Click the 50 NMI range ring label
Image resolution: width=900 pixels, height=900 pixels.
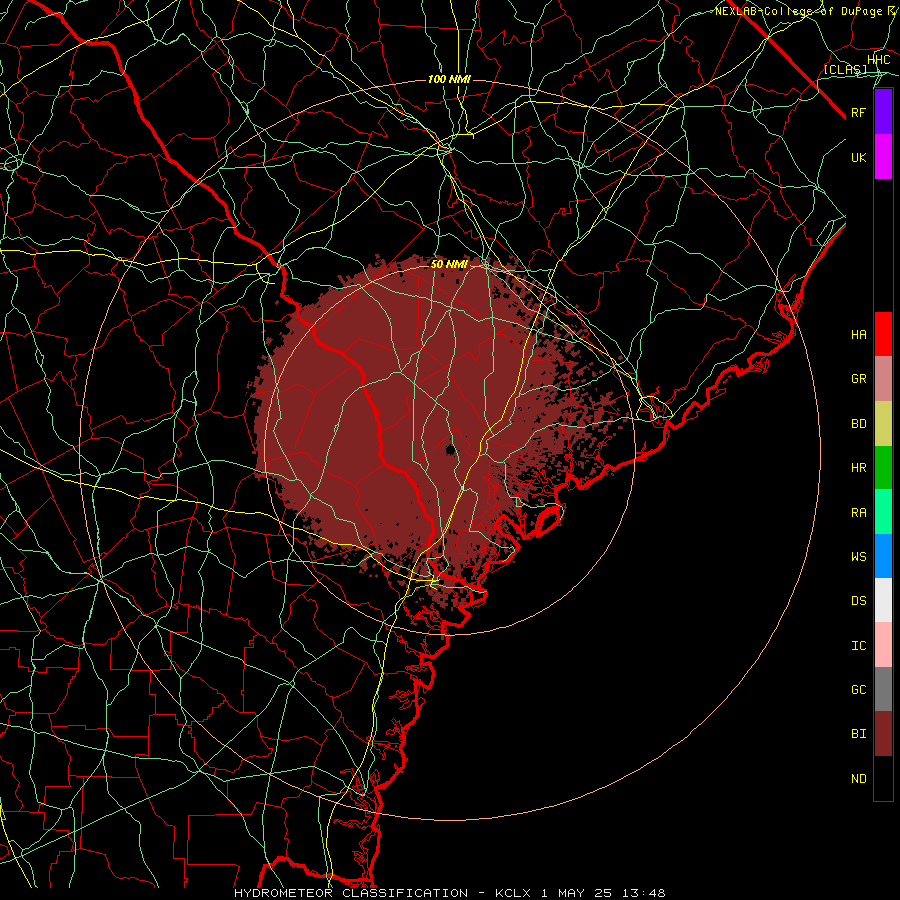[x=449, y=265]
